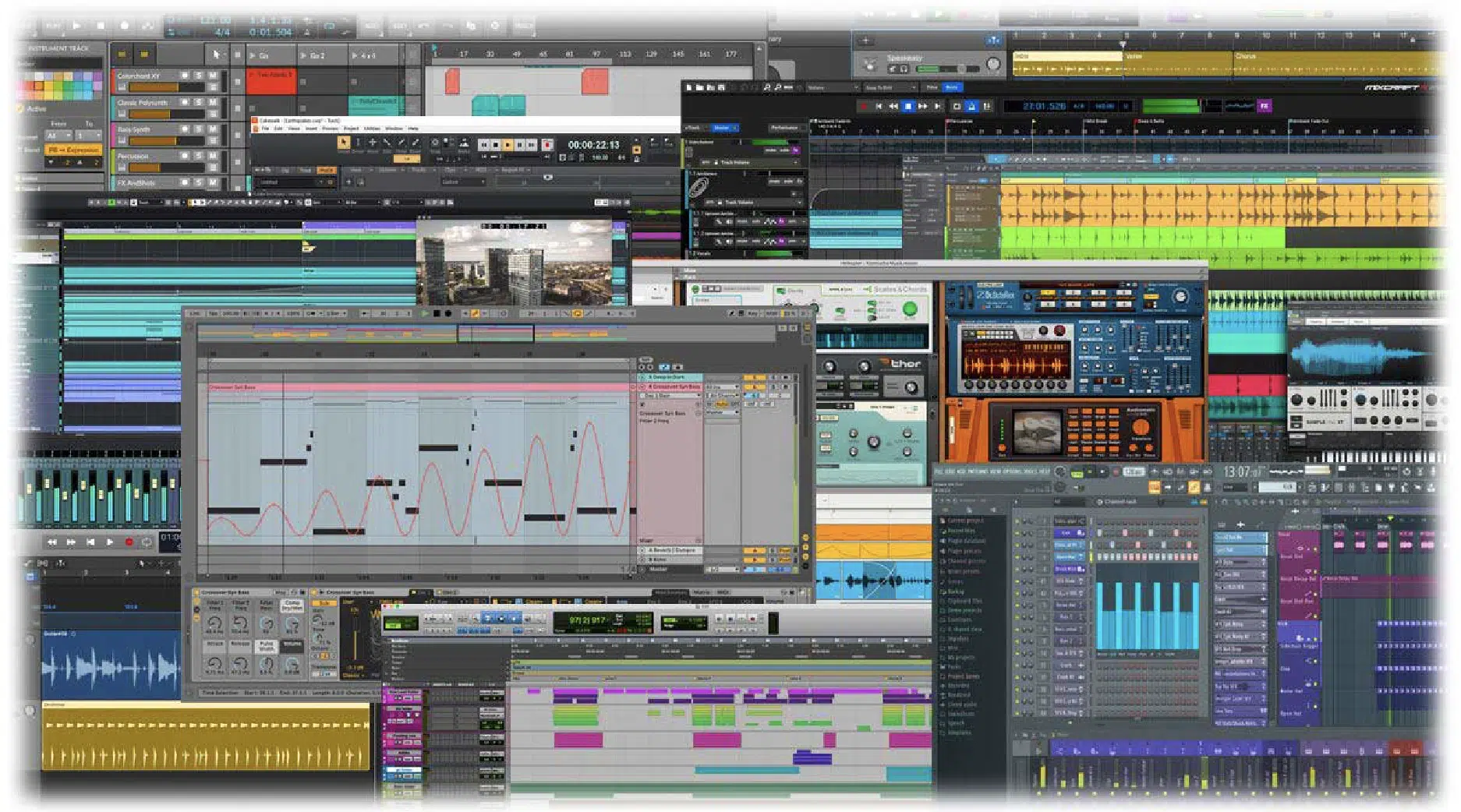Click the red 'Two Roads' clip
This screenshot has height=812, width=1461.
point(272,80)
